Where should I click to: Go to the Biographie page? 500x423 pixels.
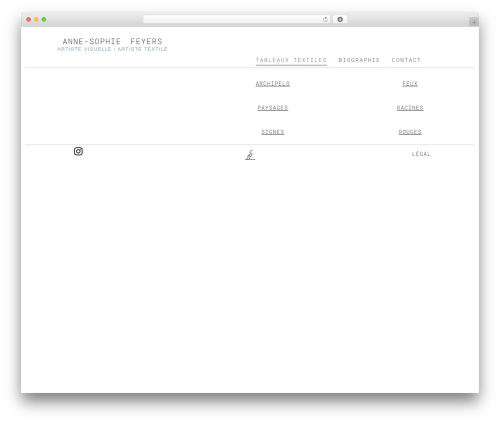[x=359, y=60]
